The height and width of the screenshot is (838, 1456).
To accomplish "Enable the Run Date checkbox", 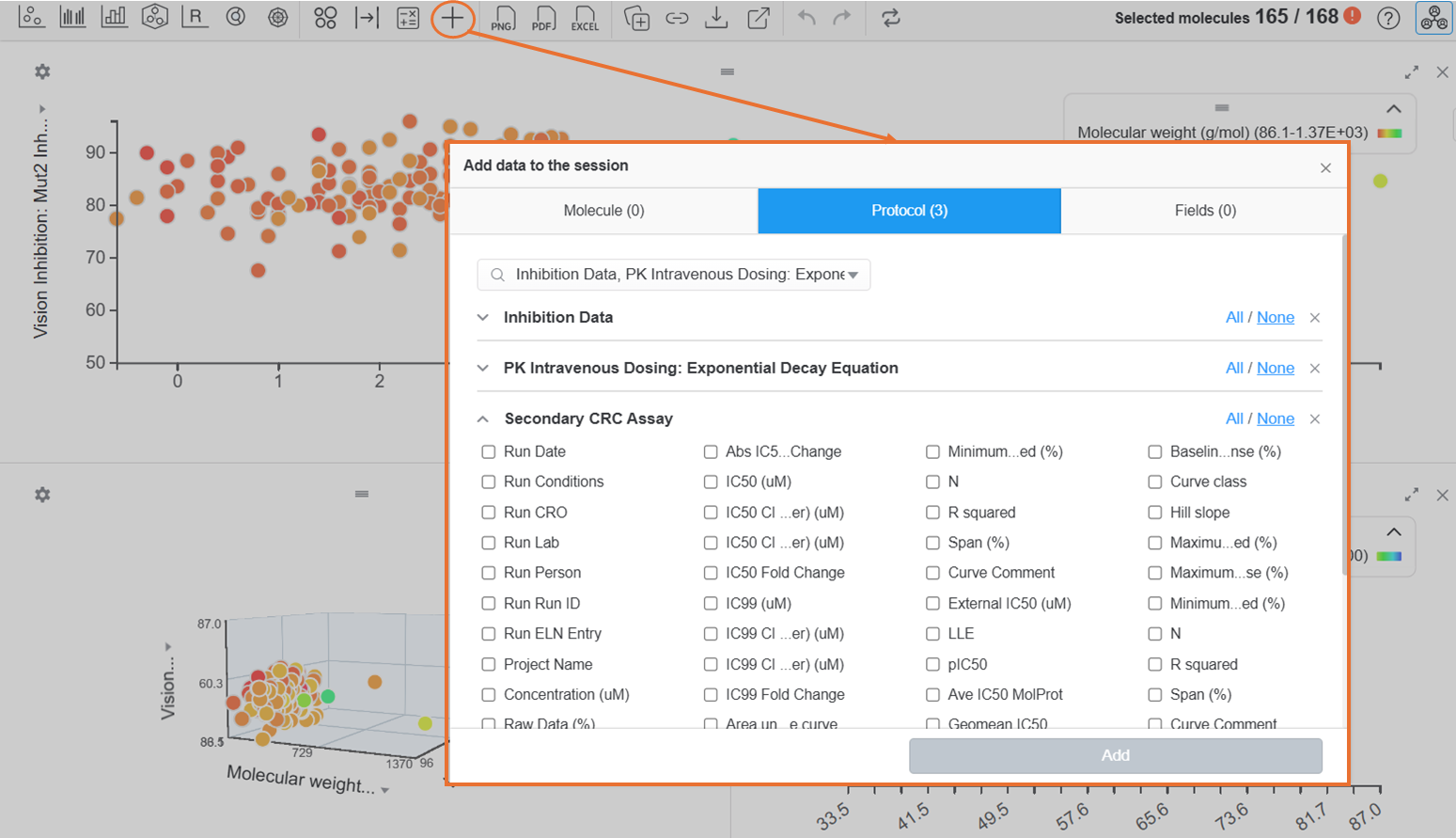I will pos(488,451).
